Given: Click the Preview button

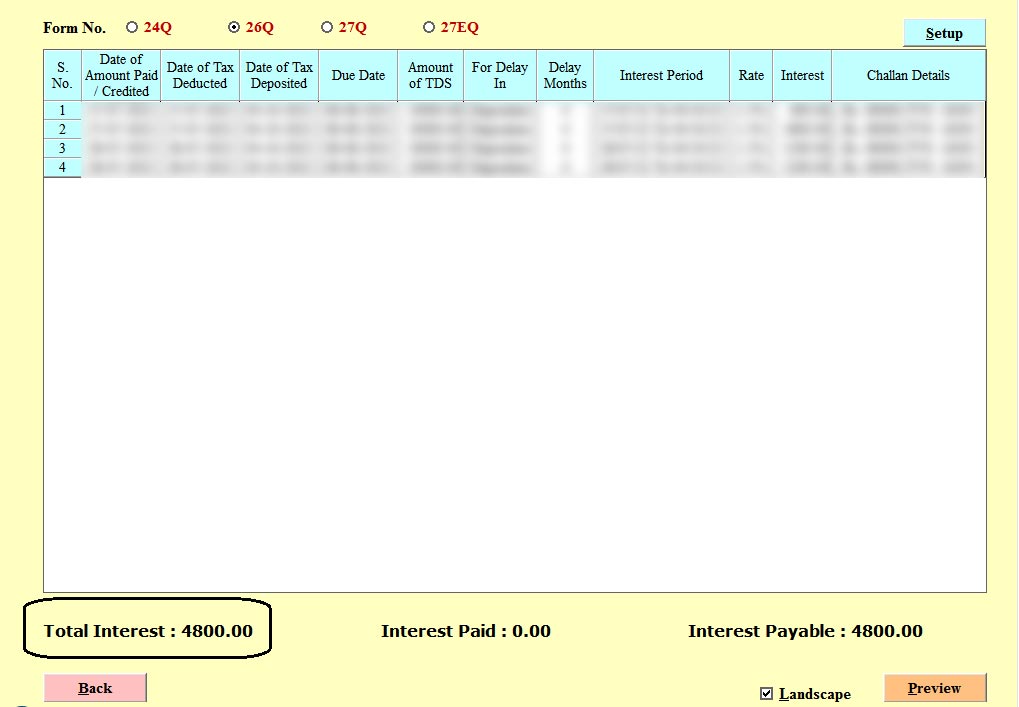Looking at the screenshot, I should (x=934, y=688).
